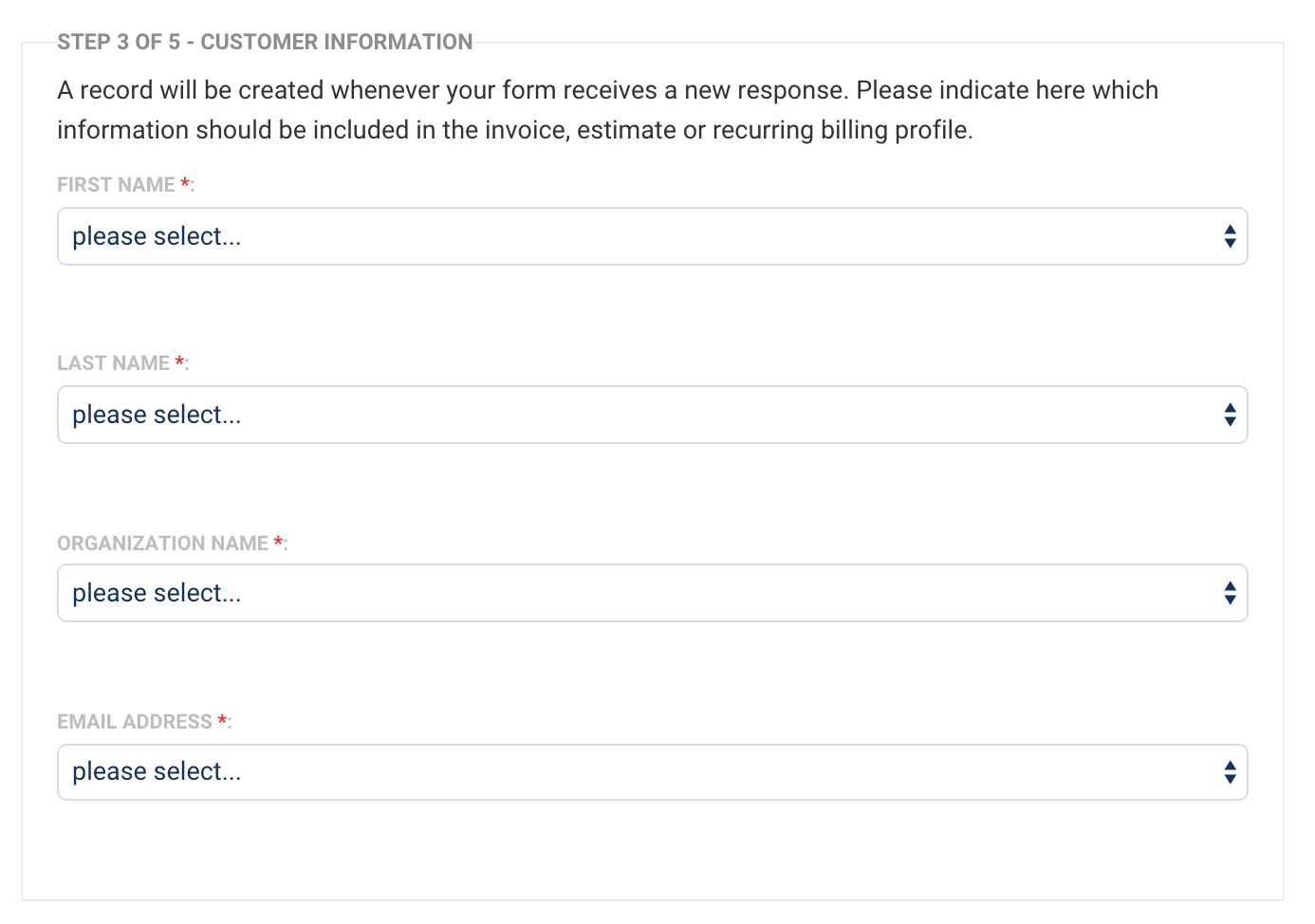Click the red asterisk beside Organization Name
1315x924 pixels.
(278, 543)
